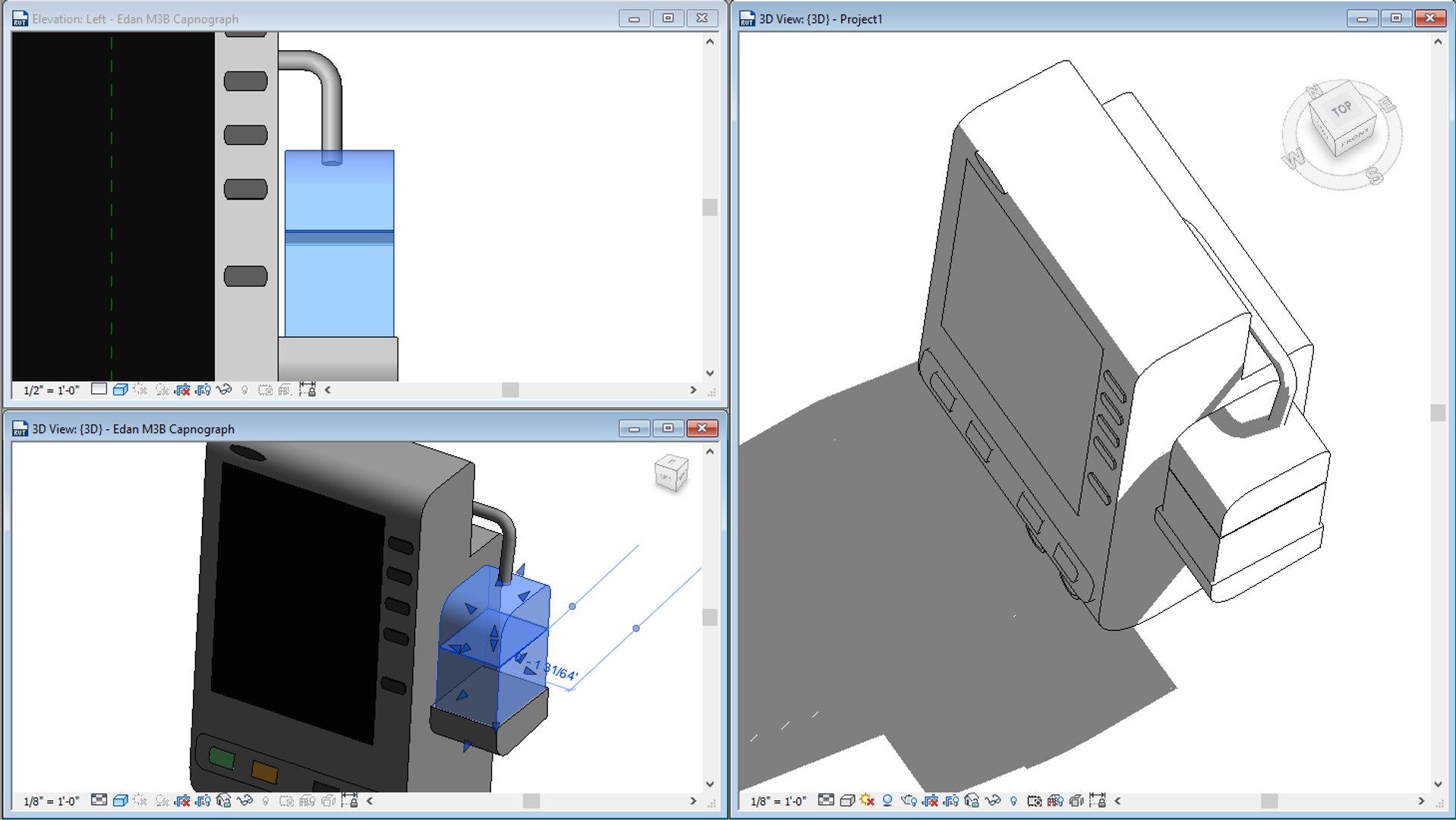This screenshot has height=820, width=1456.
Task: Click TOP face of the ViewCube
Action: pyautogui.click(x=1341, y=108)
